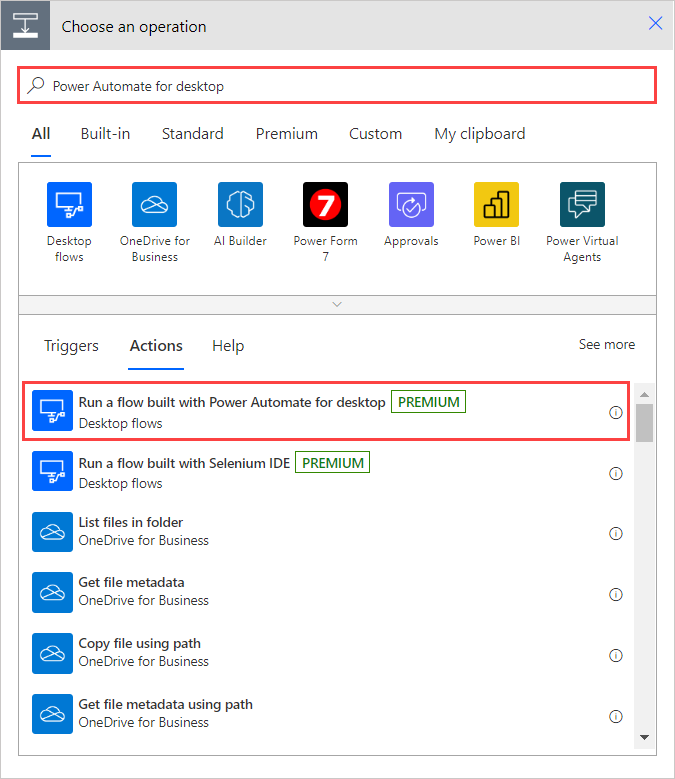
Task: Select Run a flow built with Selenium IDE
Action: pos(326,471)
